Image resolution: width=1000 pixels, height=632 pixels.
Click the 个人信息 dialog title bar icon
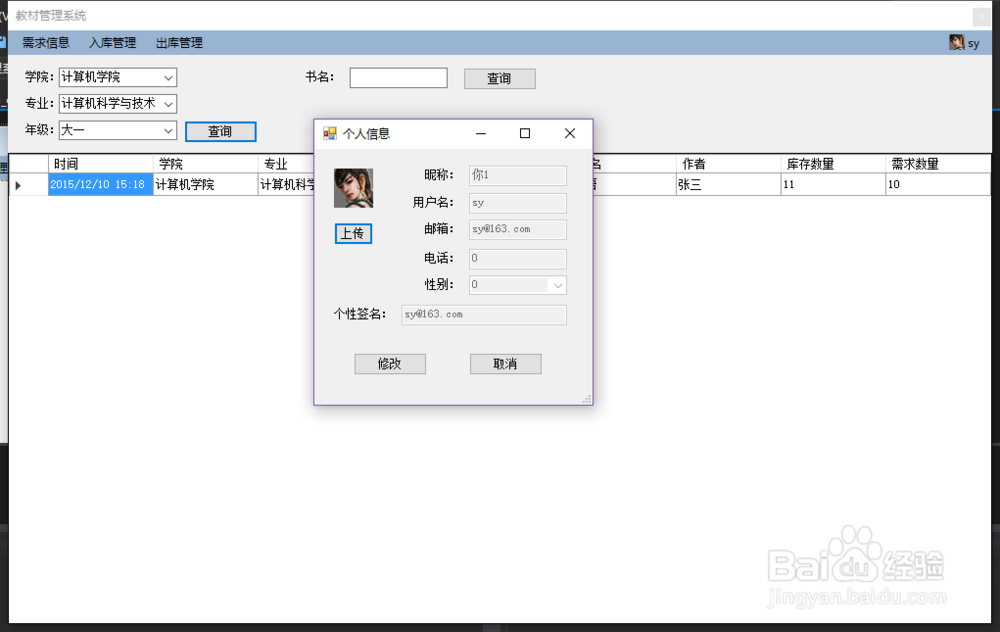327,132
